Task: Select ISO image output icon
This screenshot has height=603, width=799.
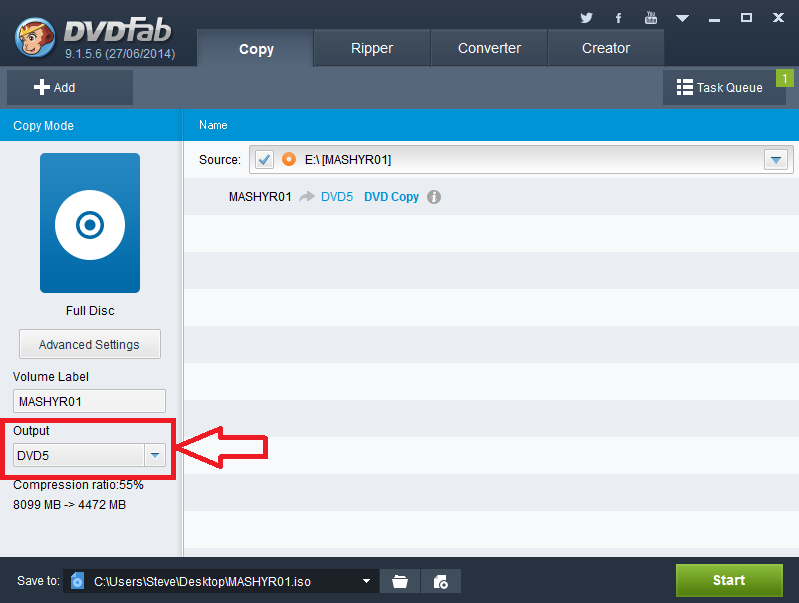Action: point(441,581)
